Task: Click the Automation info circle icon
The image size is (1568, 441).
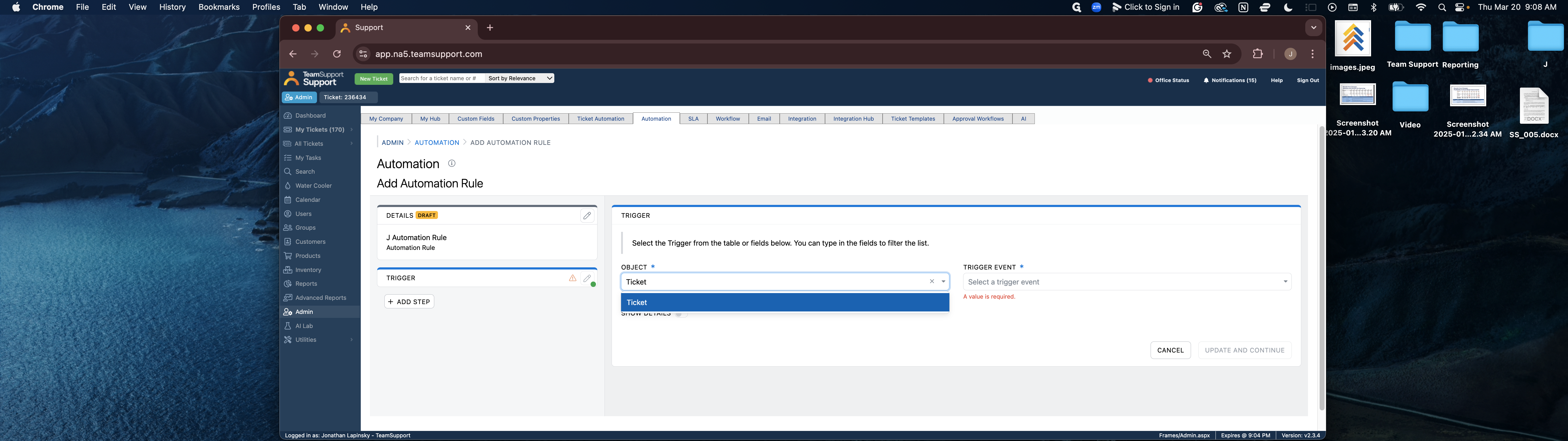Action: tap(452, 163)
